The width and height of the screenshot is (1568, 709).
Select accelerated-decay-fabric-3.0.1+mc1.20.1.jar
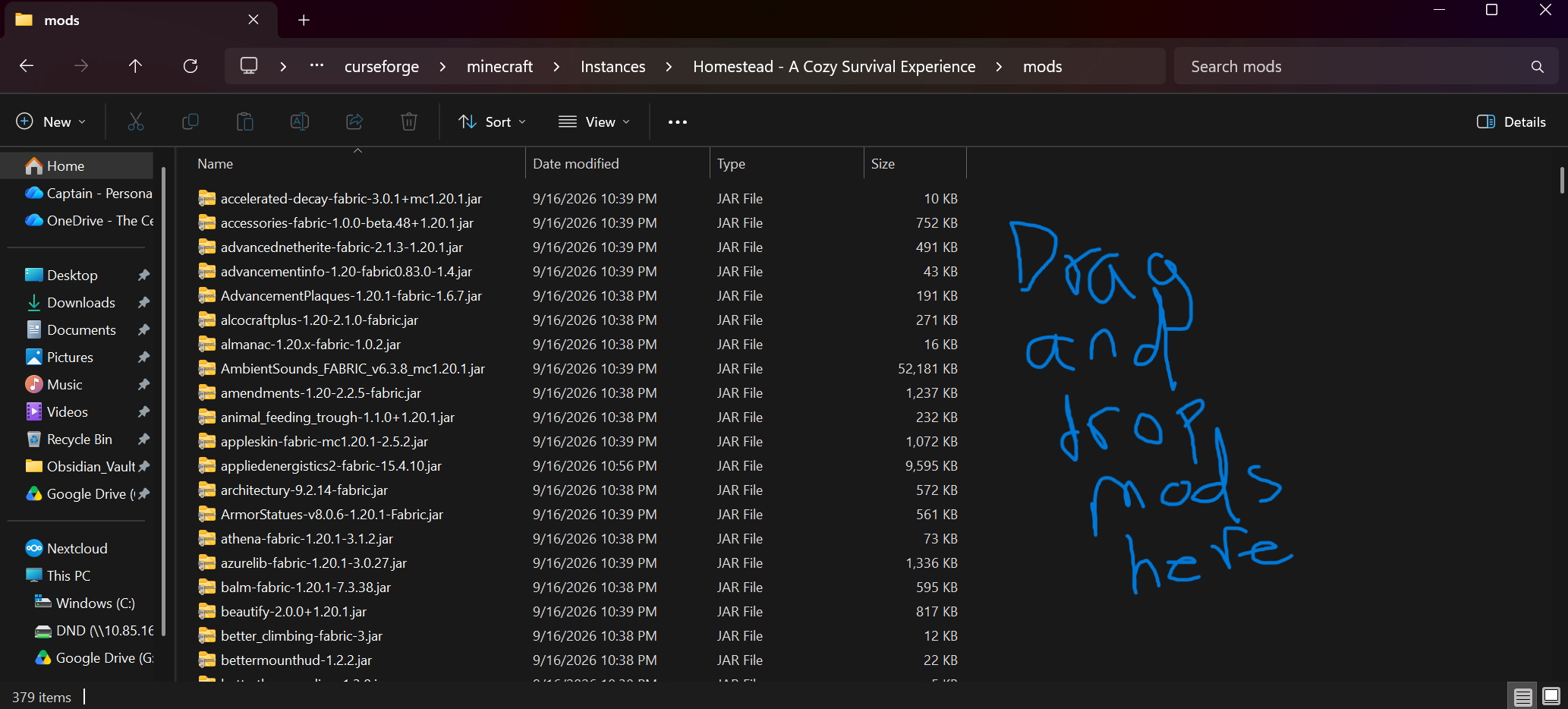tap(351, 198)
